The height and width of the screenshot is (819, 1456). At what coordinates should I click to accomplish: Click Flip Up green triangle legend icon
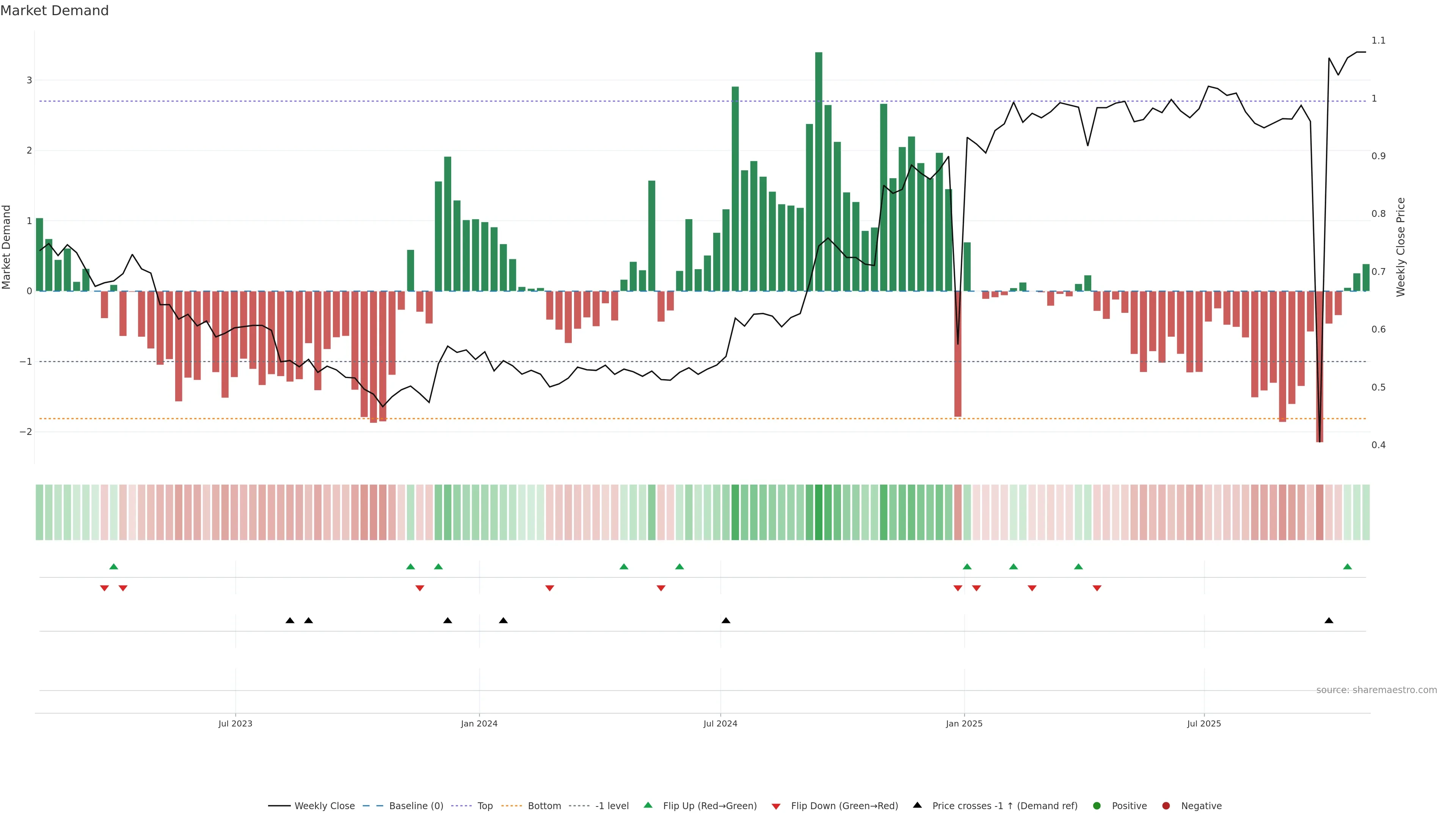(x=648, y=805)
